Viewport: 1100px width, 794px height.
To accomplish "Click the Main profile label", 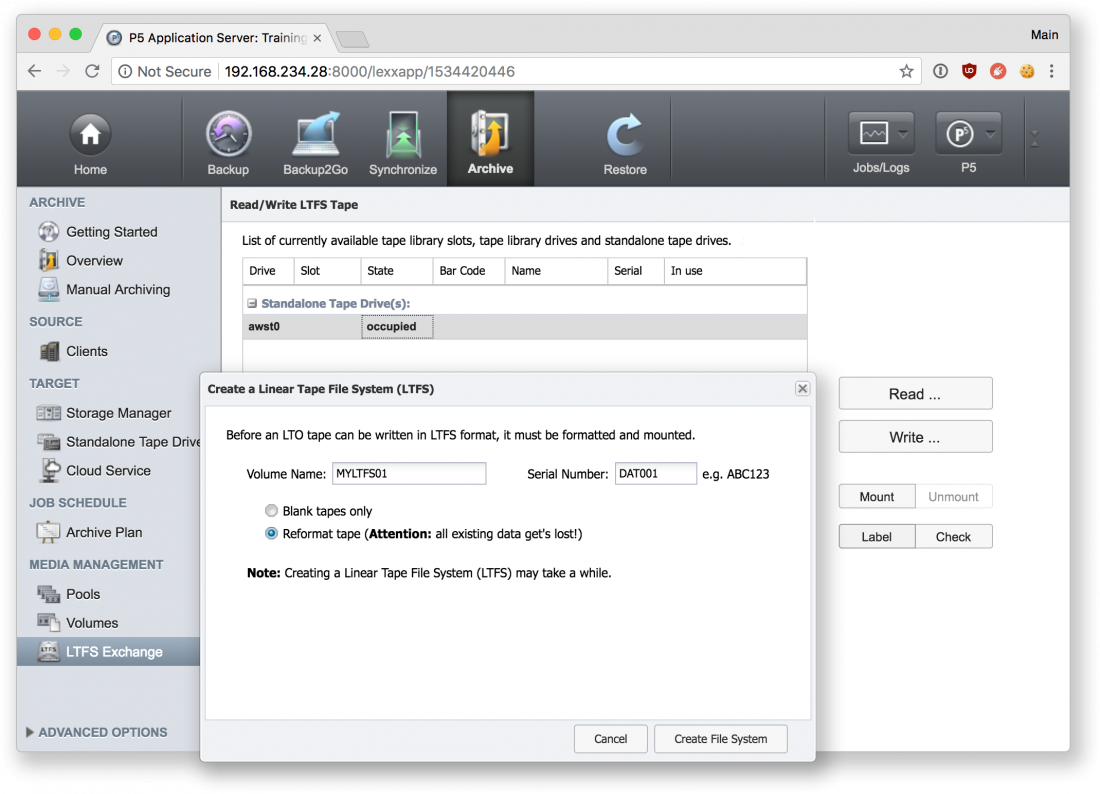I will pos(1044,34).
